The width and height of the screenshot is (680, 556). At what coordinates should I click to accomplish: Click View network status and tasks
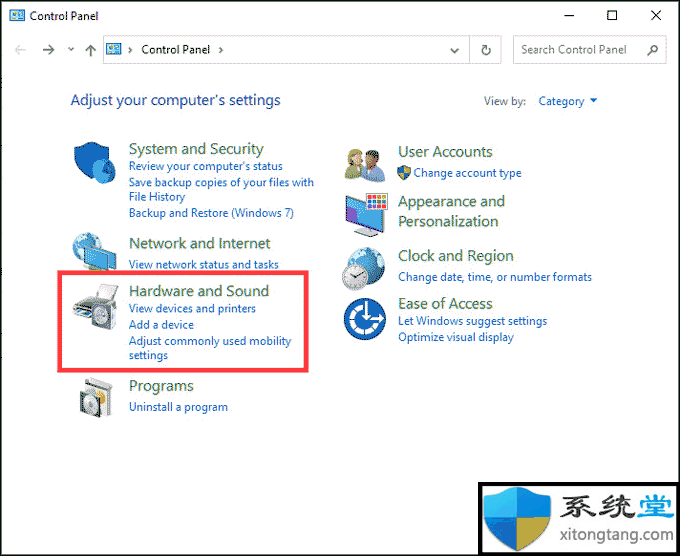[204, 265]
